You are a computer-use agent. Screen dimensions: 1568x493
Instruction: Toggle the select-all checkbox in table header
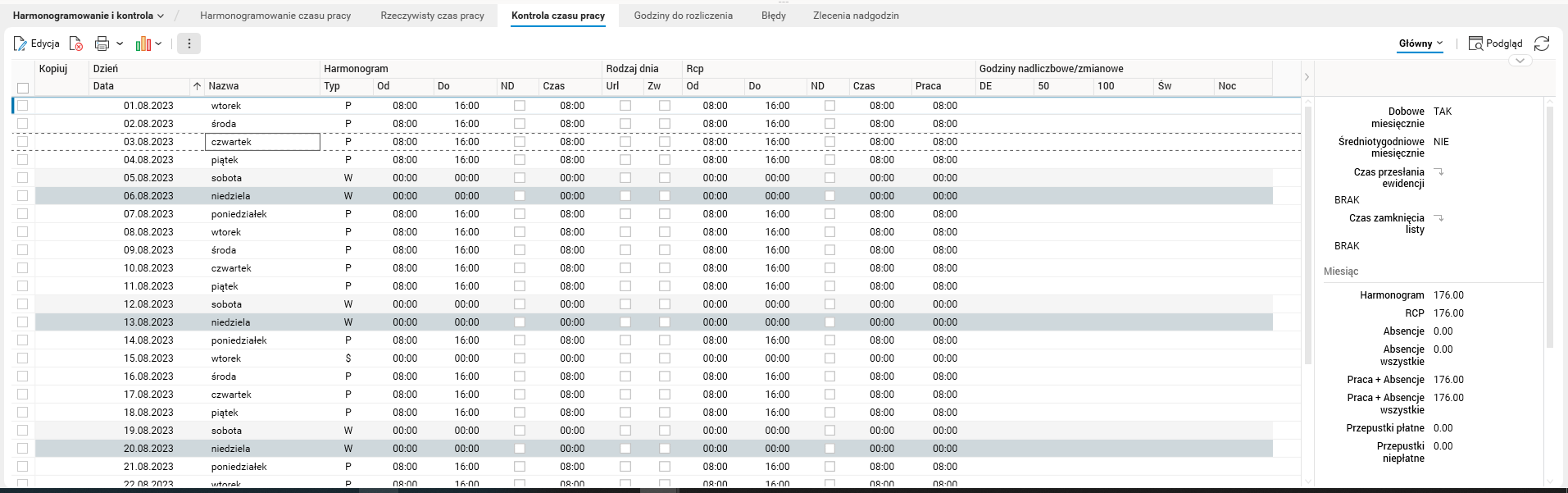[x=23, y=88]
